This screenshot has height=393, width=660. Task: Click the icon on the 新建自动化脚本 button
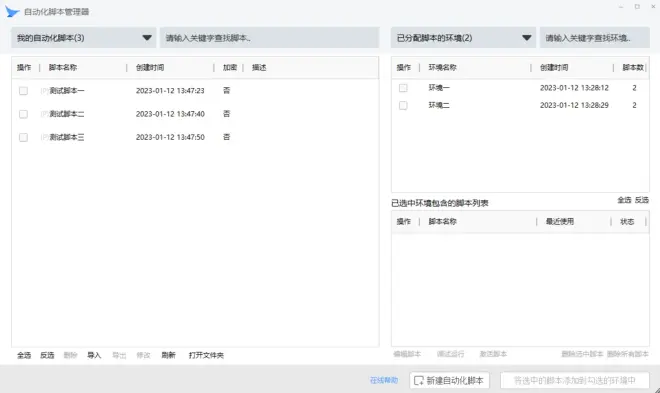(x=418, y=380)
